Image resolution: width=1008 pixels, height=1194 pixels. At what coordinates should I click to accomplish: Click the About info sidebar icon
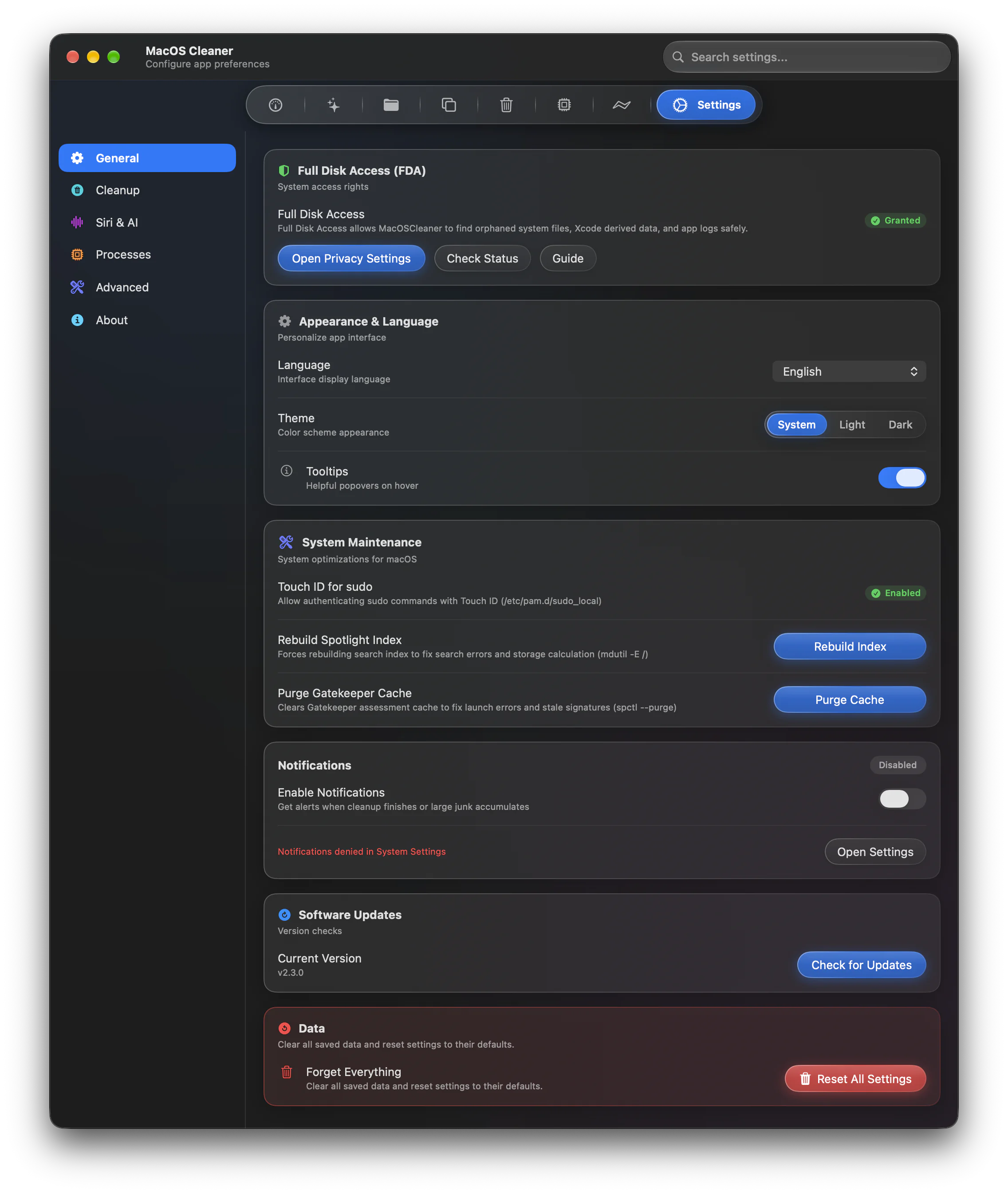[x=77, y=321]
